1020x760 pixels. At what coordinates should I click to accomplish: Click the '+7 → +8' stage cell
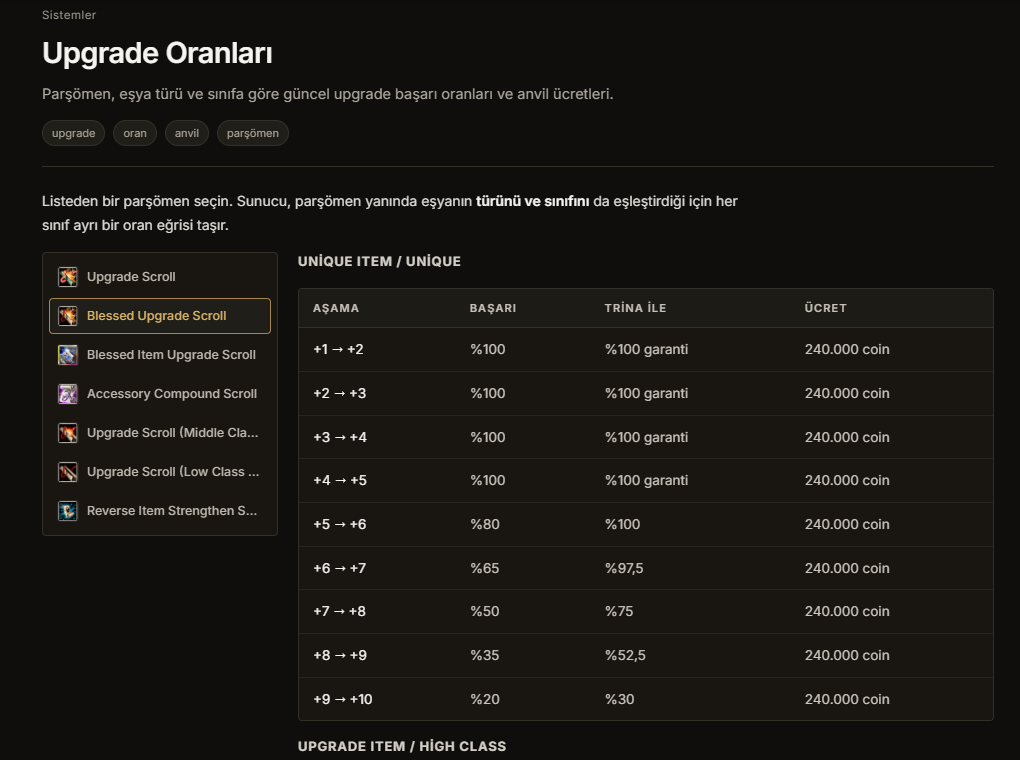tap(340, 612)
